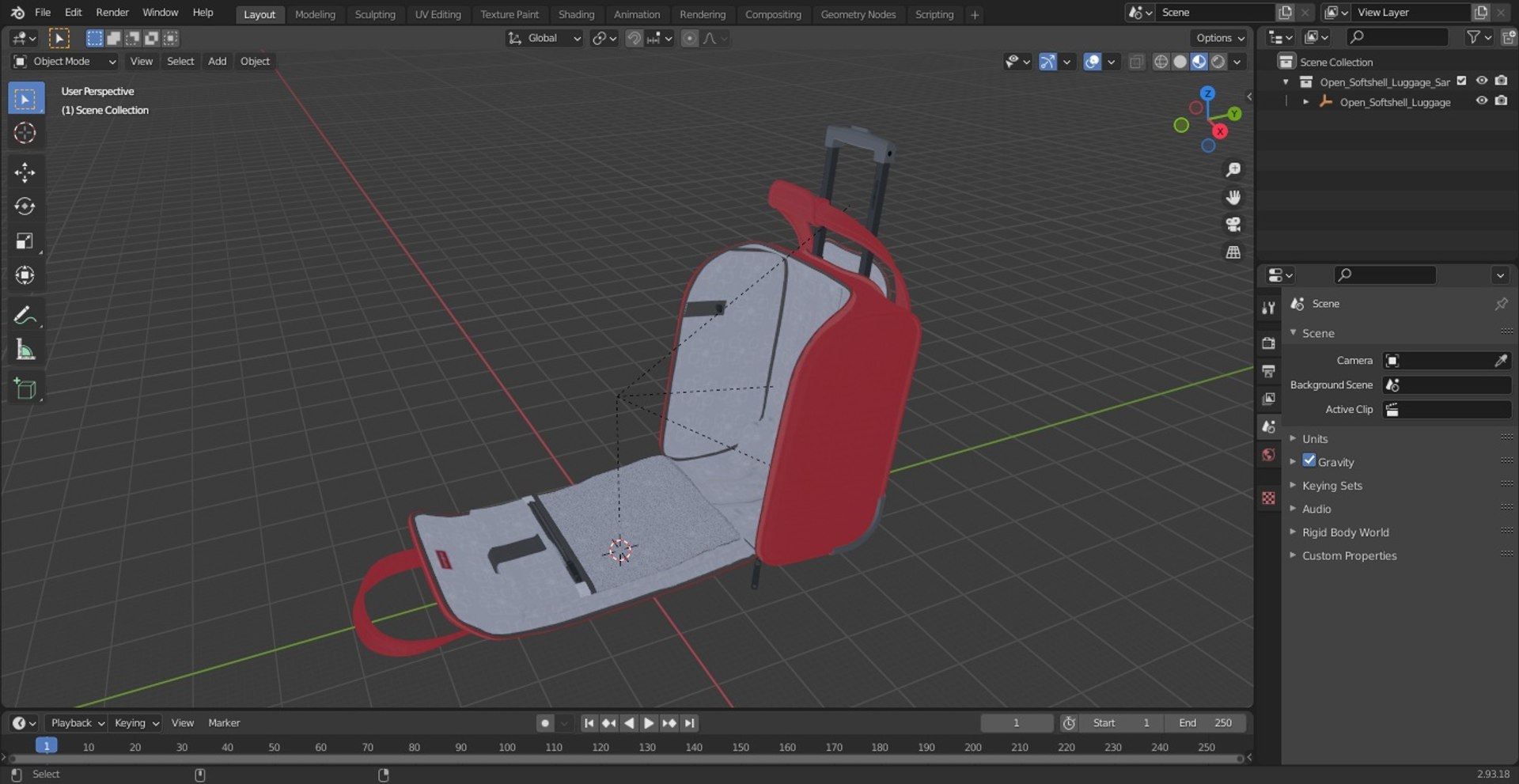
Task: Open the Output properties tab
Action: click(1269, 371)
